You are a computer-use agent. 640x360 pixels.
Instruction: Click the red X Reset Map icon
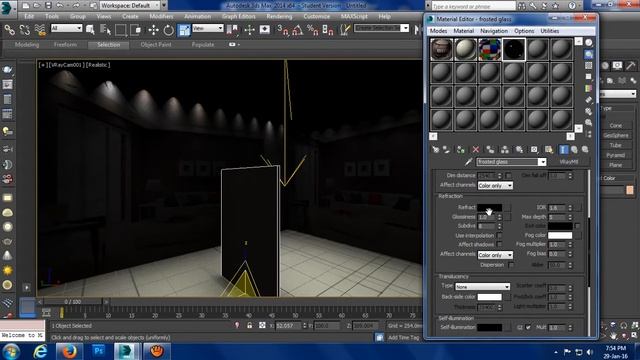point(476,150)
